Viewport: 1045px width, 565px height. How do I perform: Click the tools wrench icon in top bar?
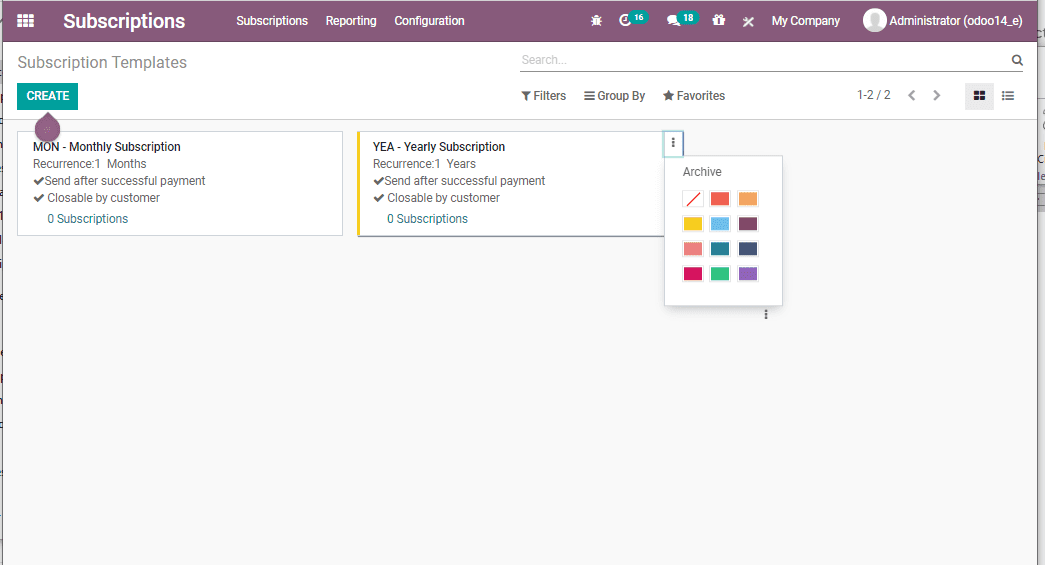(748, 21)
